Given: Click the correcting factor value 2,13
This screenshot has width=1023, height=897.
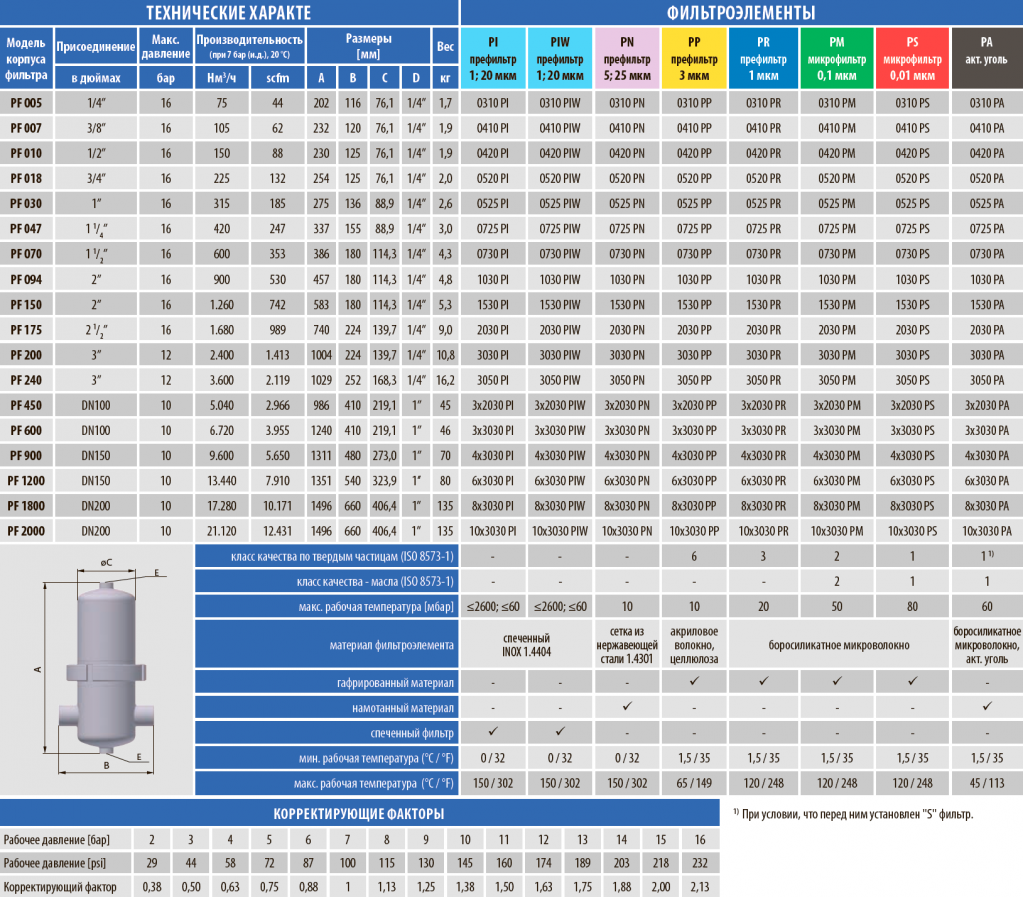Looking at the screenshot, I should click(699, 886).
